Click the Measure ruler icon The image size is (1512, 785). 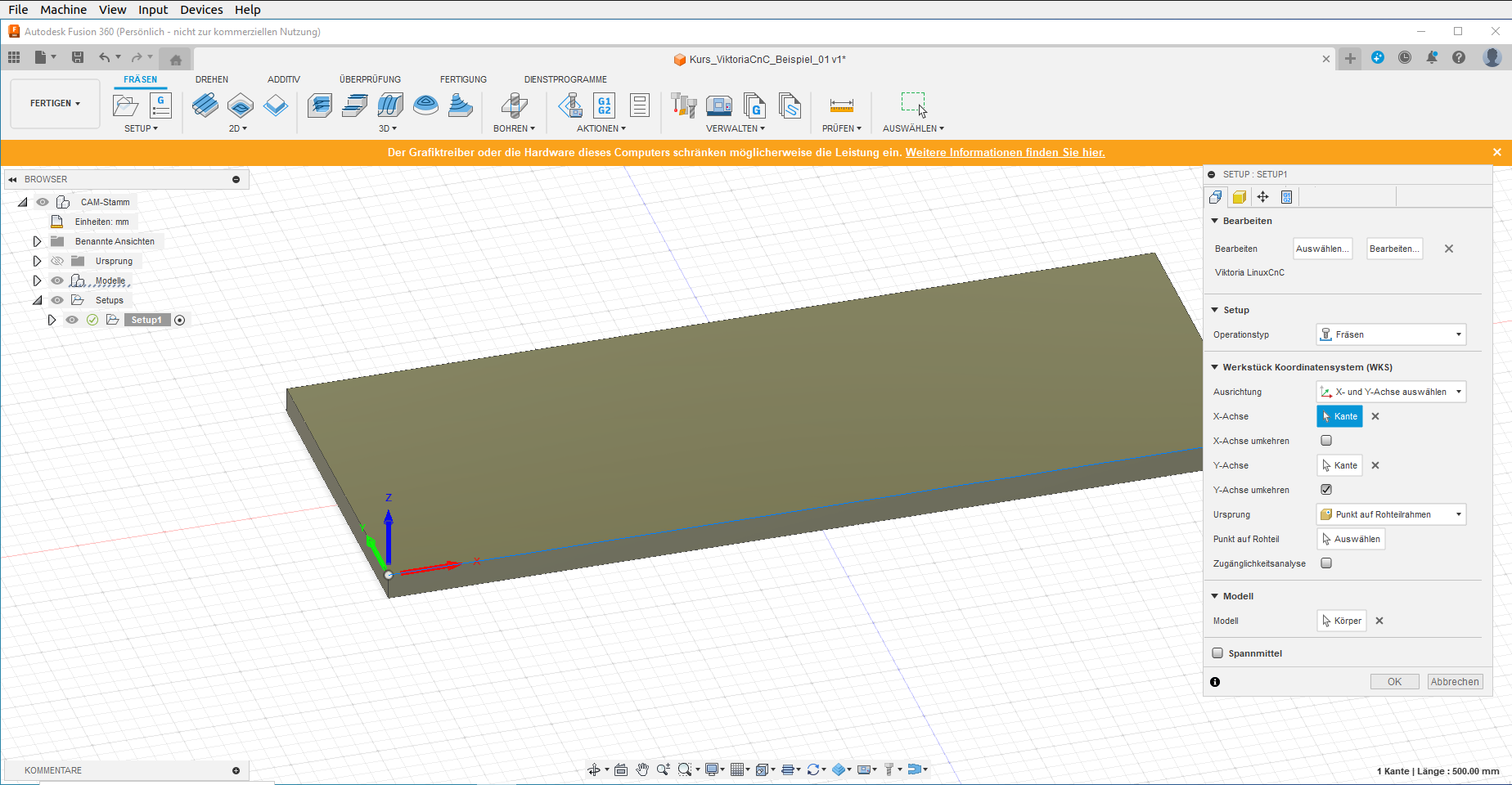coord(841,105)
